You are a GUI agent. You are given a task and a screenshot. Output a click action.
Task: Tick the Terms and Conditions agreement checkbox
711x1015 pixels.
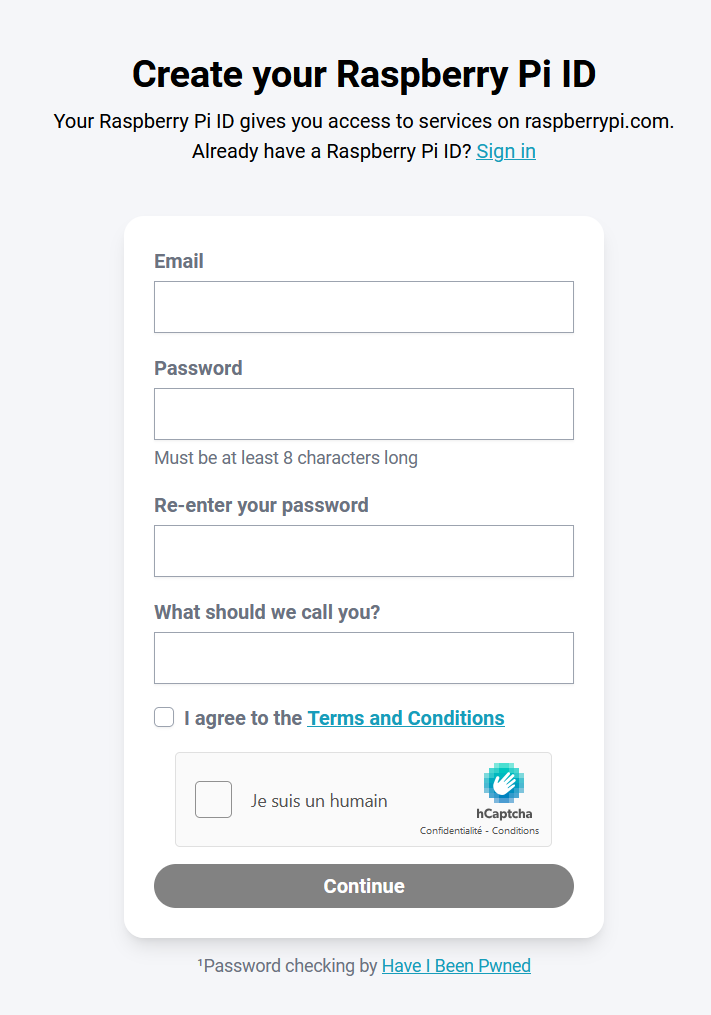[164, 717]
